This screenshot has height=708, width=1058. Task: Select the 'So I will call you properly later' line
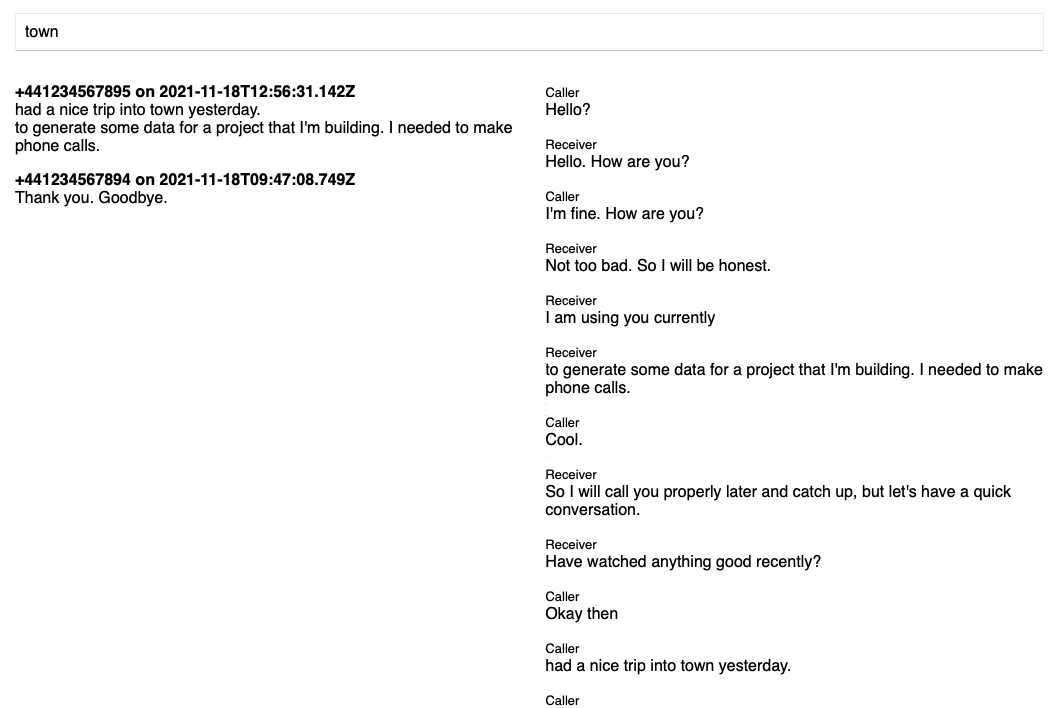click(x=778, y=501)
